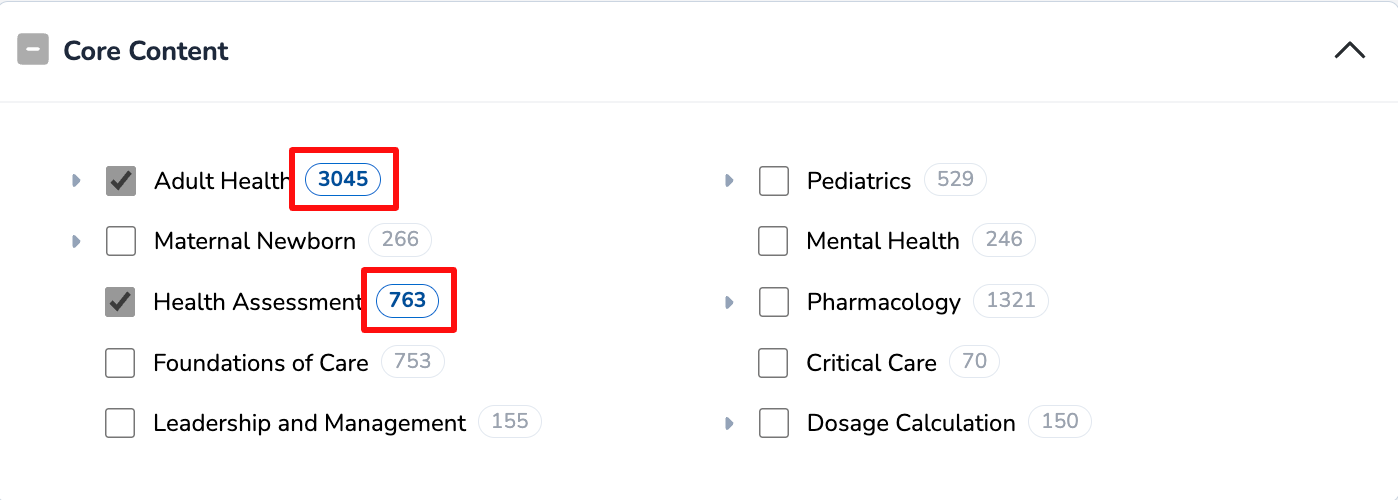Collapse the Core Content section chevron
The image size is (1398, 500).
[x=1349, y=51]
